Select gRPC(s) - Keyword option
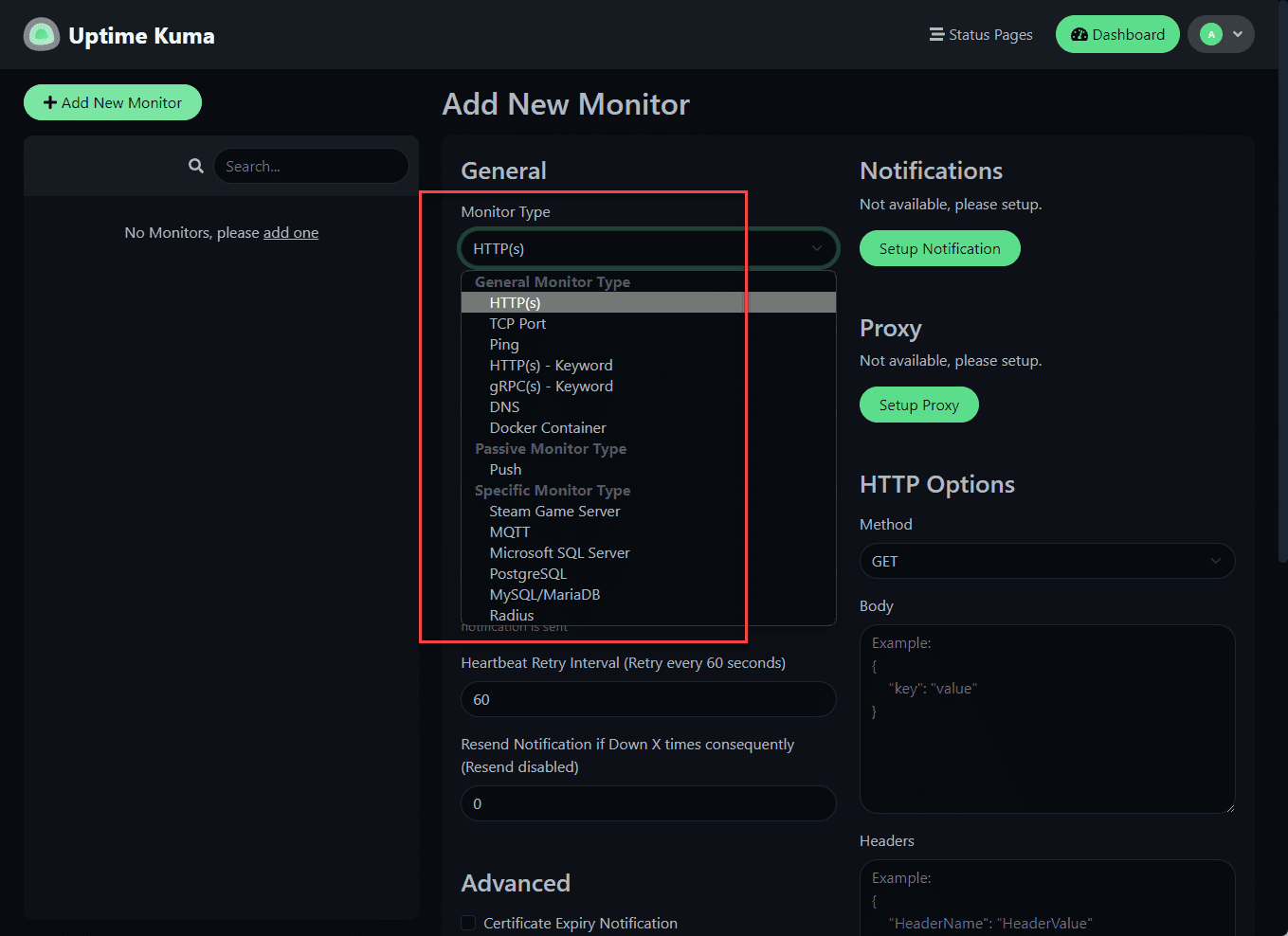Screen dimensions: 1288x936 coord(648,386)
